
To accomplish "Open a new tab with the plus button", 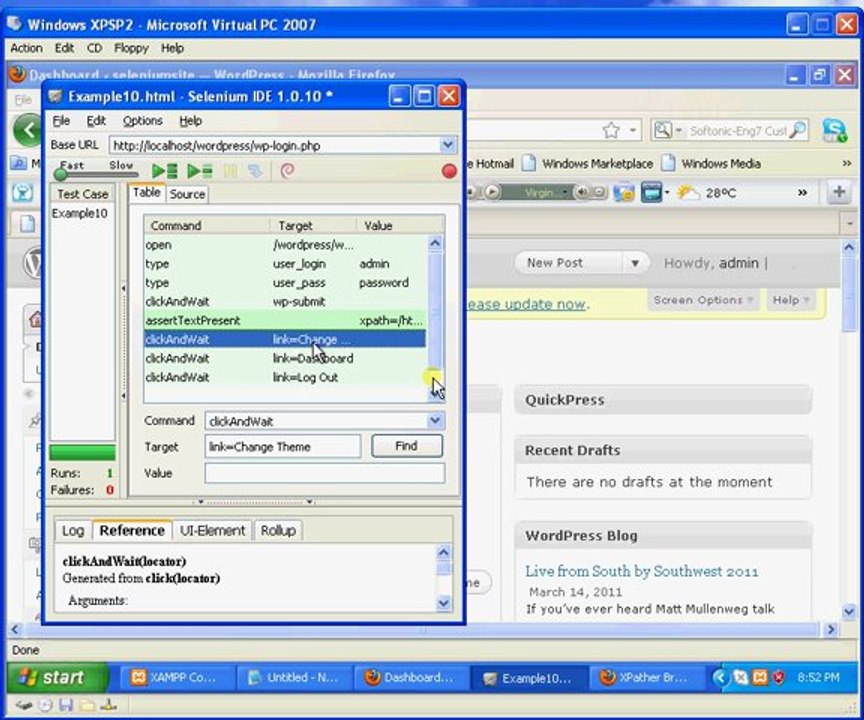I will (839, 192).
